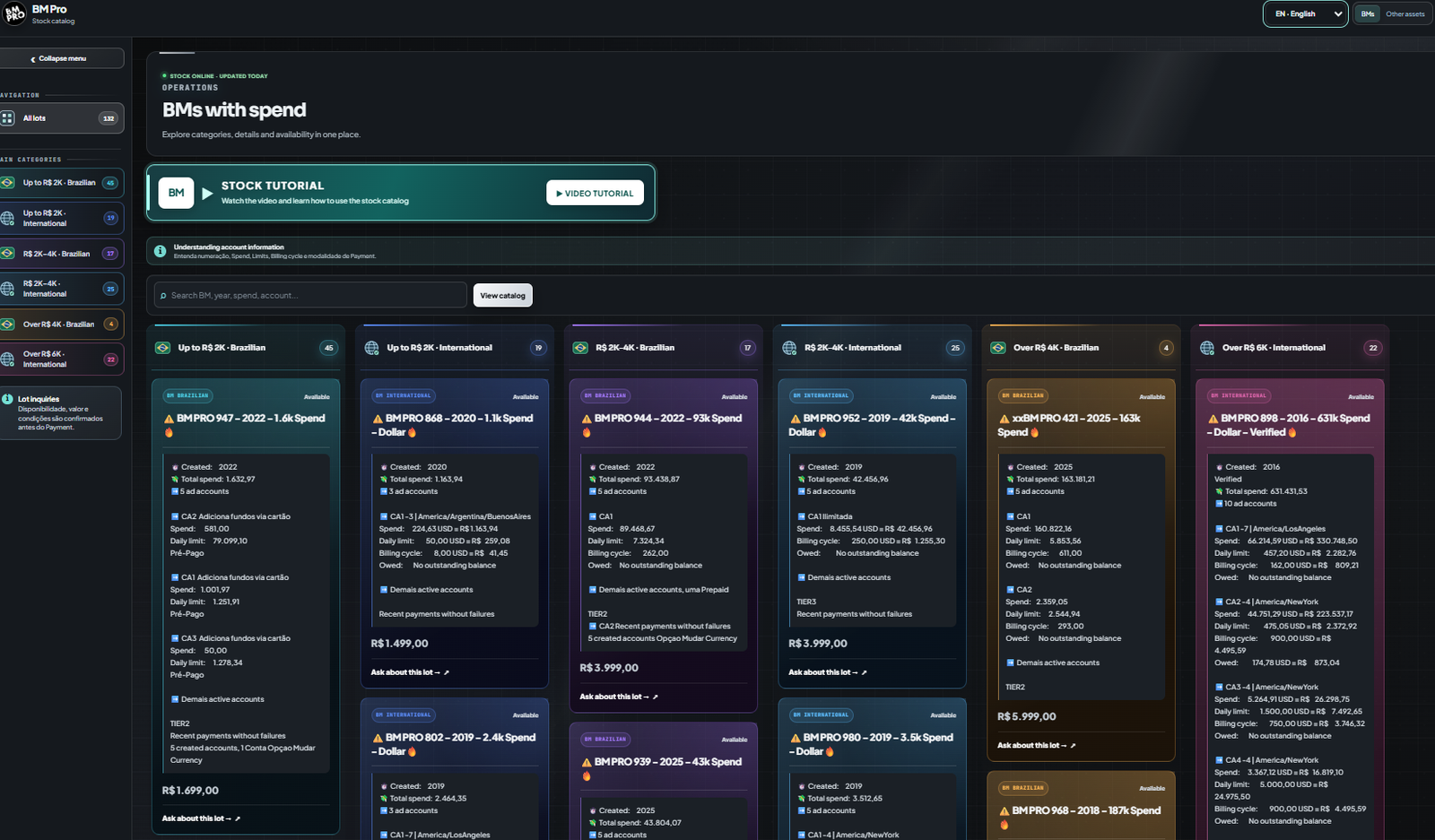Click the play icon beside Stock Tutorial title
Screen dimensions: 1435x840
point(207,193)
